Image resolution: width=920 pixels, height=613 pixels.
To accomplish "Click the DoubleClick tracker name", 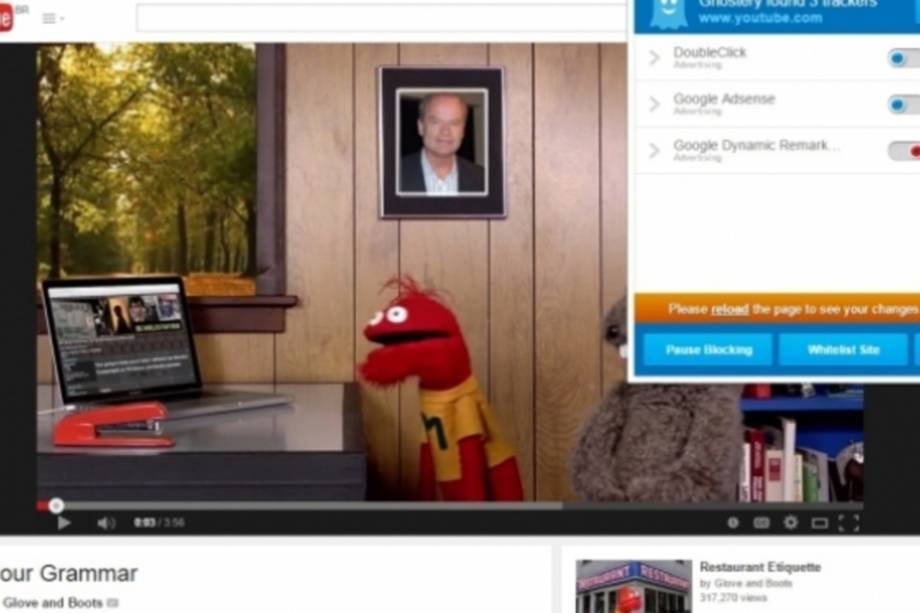I will pos(710,52).
